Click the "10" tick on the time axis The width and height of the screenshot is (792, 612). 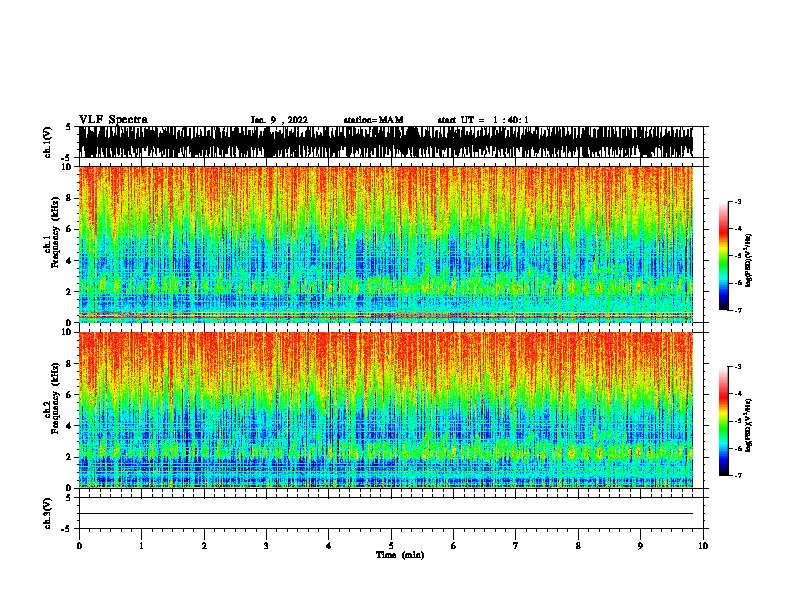[x=703, y=546]
